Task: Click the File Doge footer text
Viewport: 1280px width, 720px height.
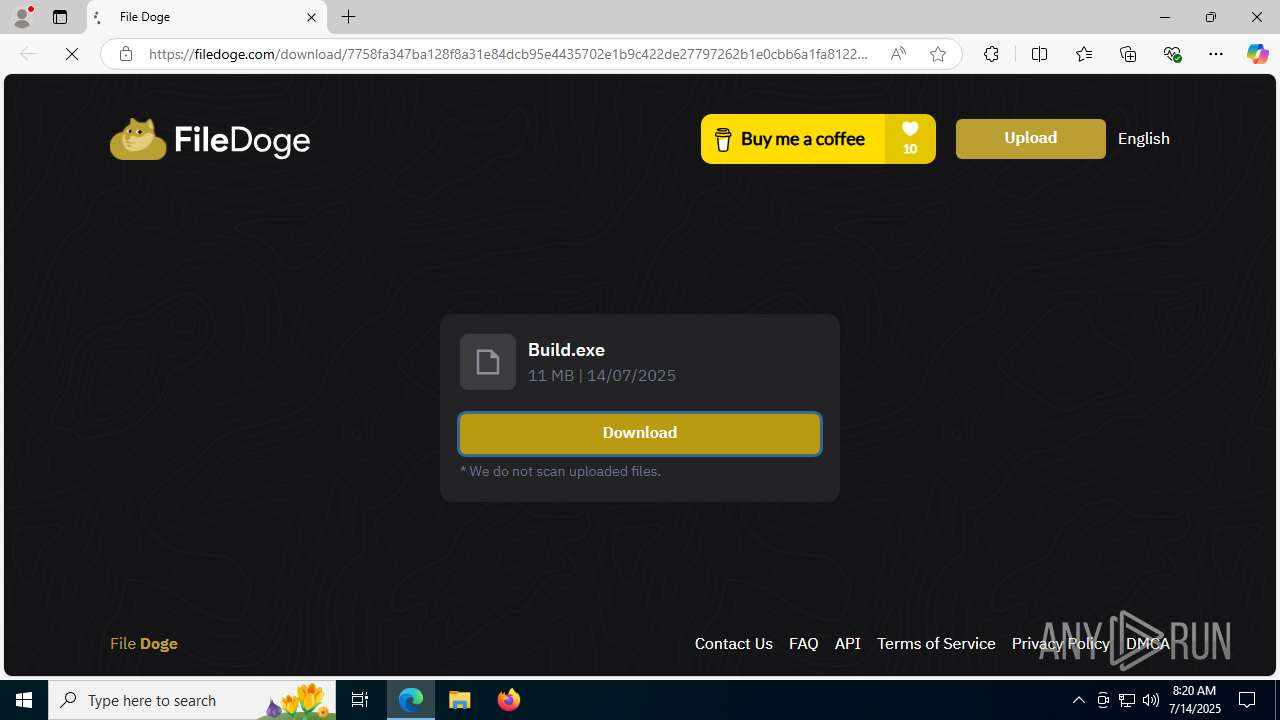Action: (144, 644)
